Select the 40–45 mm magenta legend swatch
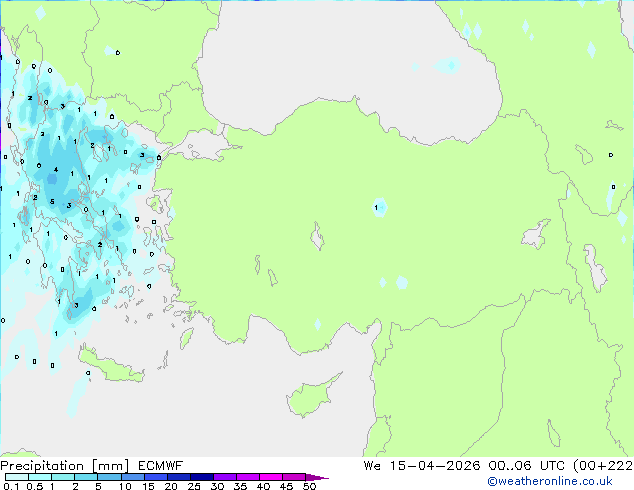 271,477
